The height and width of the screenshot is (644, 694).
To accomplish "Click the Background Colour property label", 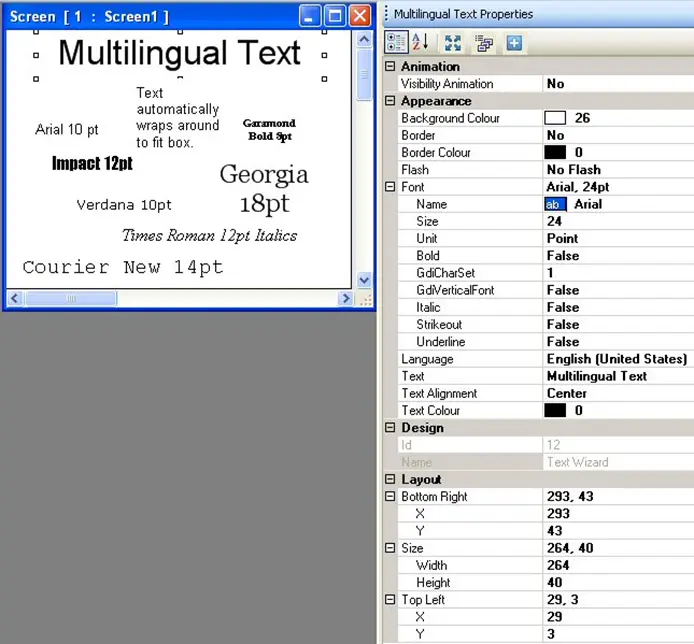I will (x=450, y=118).
